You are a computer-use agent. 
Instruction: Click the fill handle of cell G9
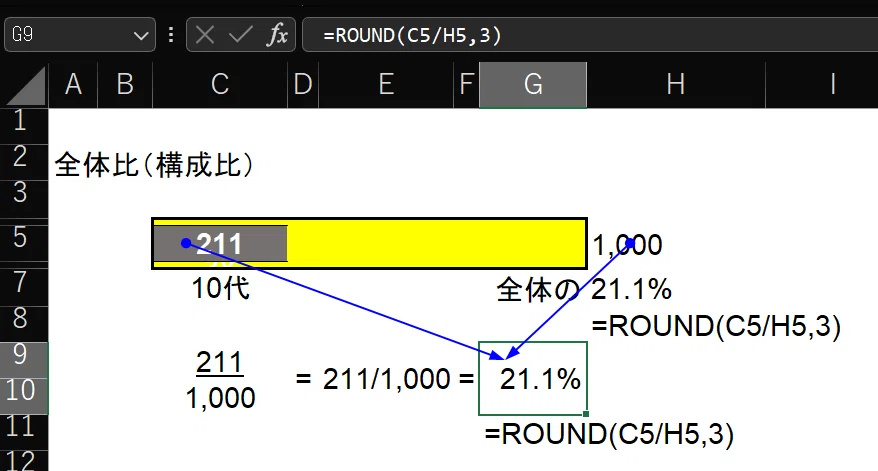(x=586, y=414)
